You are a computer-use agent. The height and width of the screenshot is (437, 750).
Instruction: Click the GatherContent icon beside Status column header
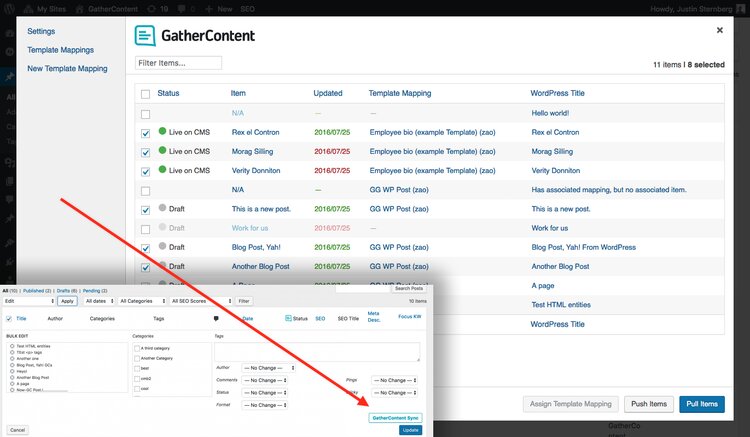(x=288, y=318)
